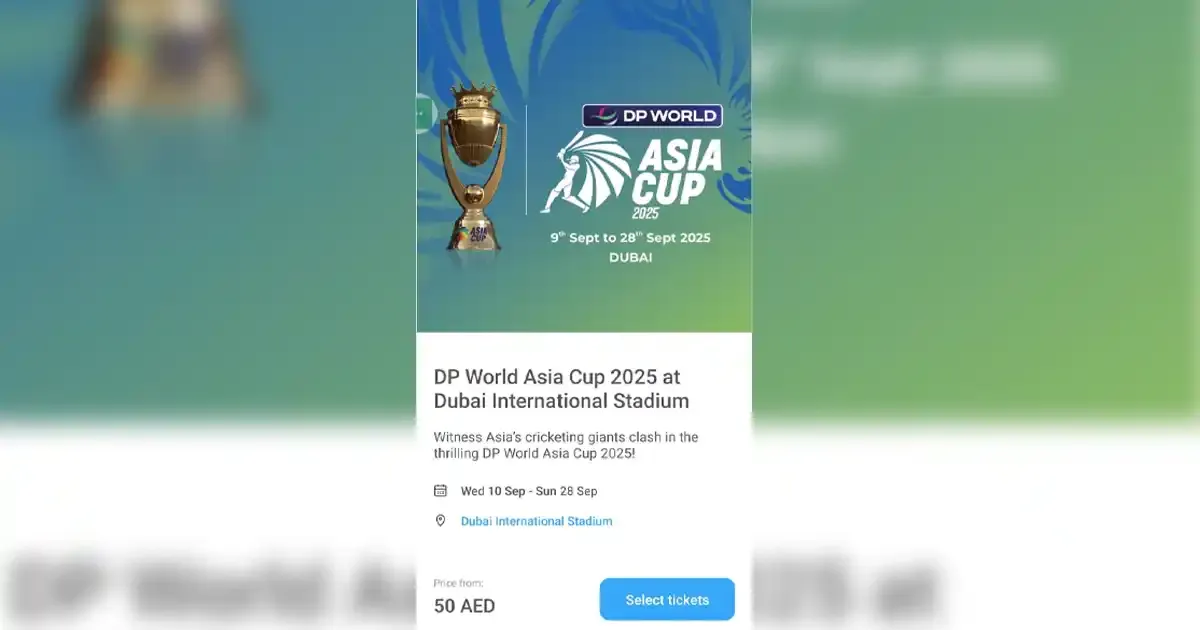Tap the green back button on banner edge
The height and width of the screenshot is (630, 1200).
pyautogui.click(x=424, y=114)
